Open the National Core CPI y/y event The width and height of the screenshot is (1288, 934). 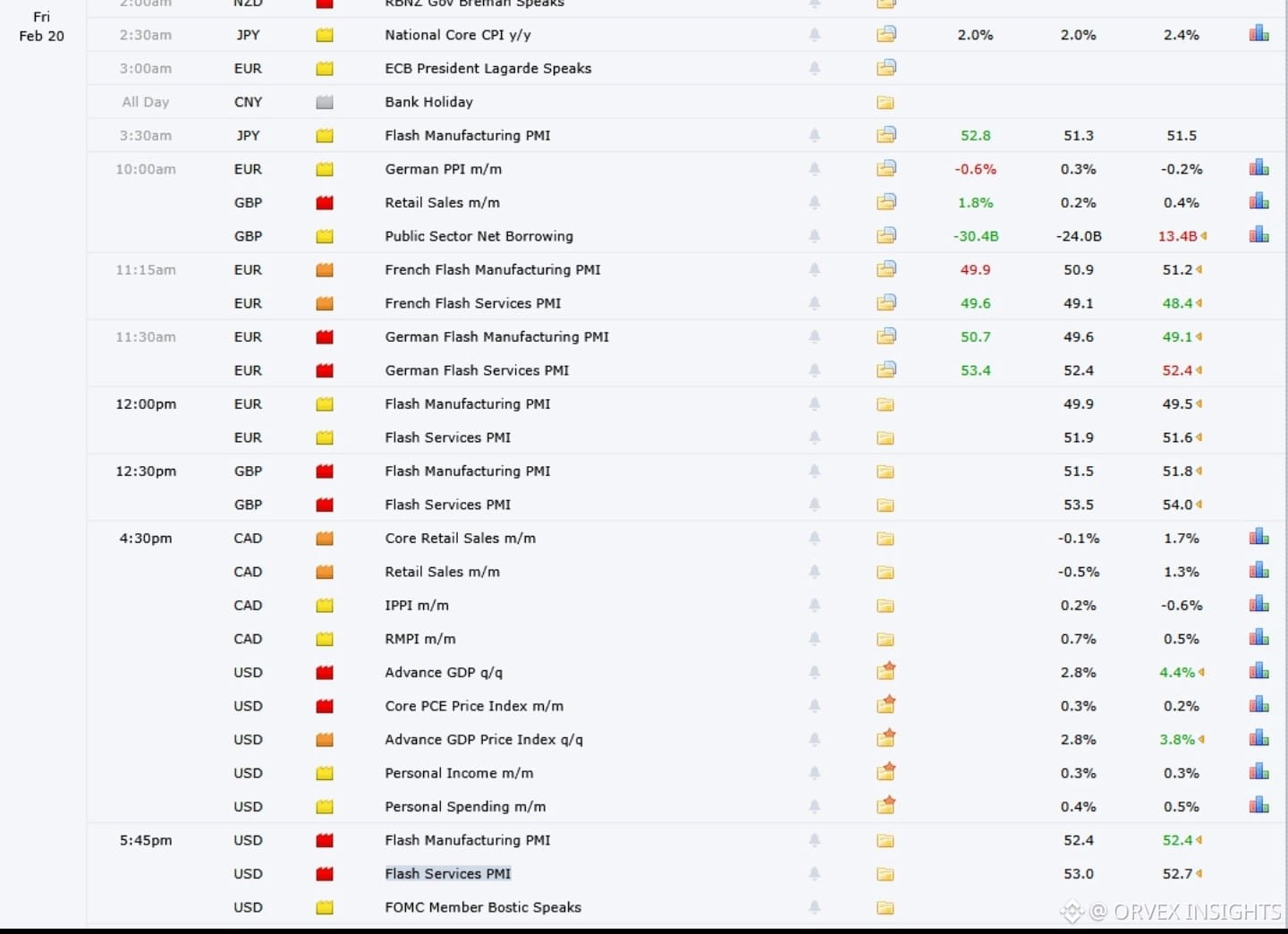pos(457,35)
